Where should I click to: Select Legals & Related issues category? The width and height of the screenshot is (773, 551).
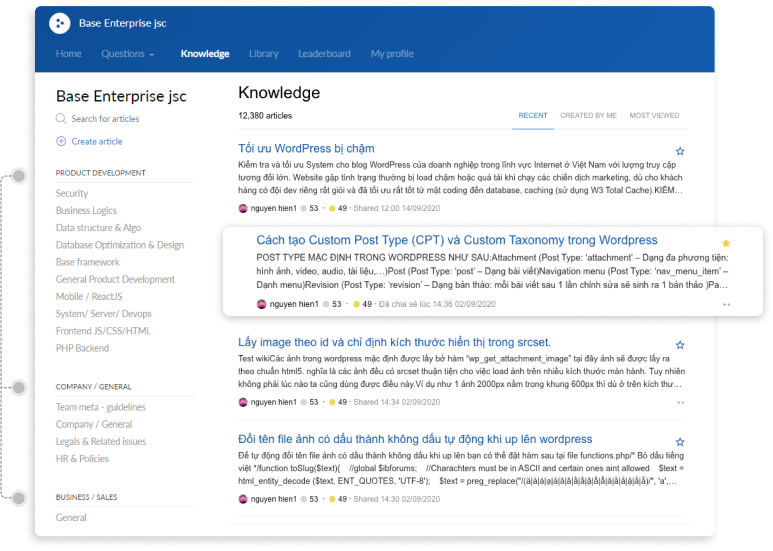[x=101, y=442]
